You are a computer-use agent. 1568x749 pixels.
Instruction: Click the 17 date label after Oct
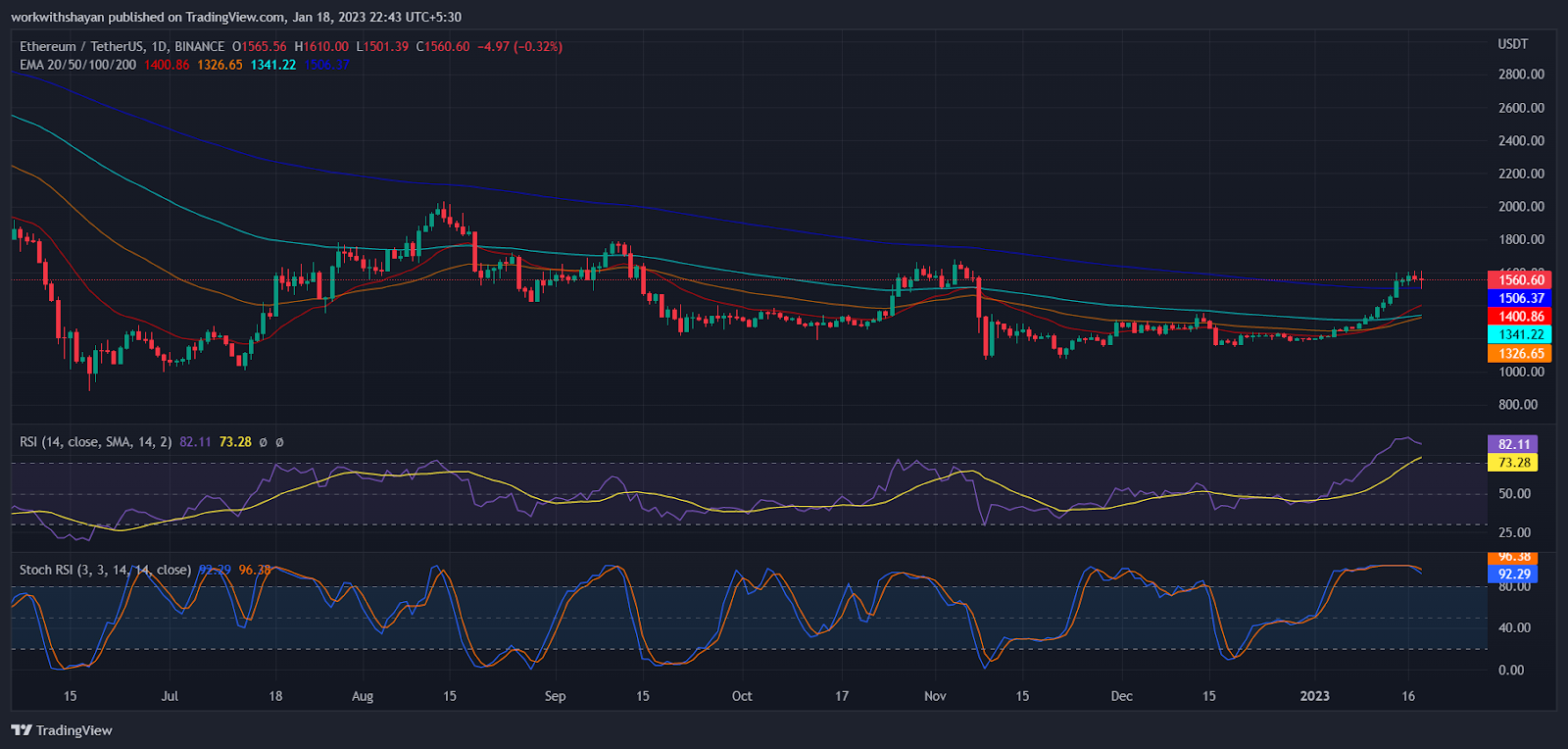[842, 696]
